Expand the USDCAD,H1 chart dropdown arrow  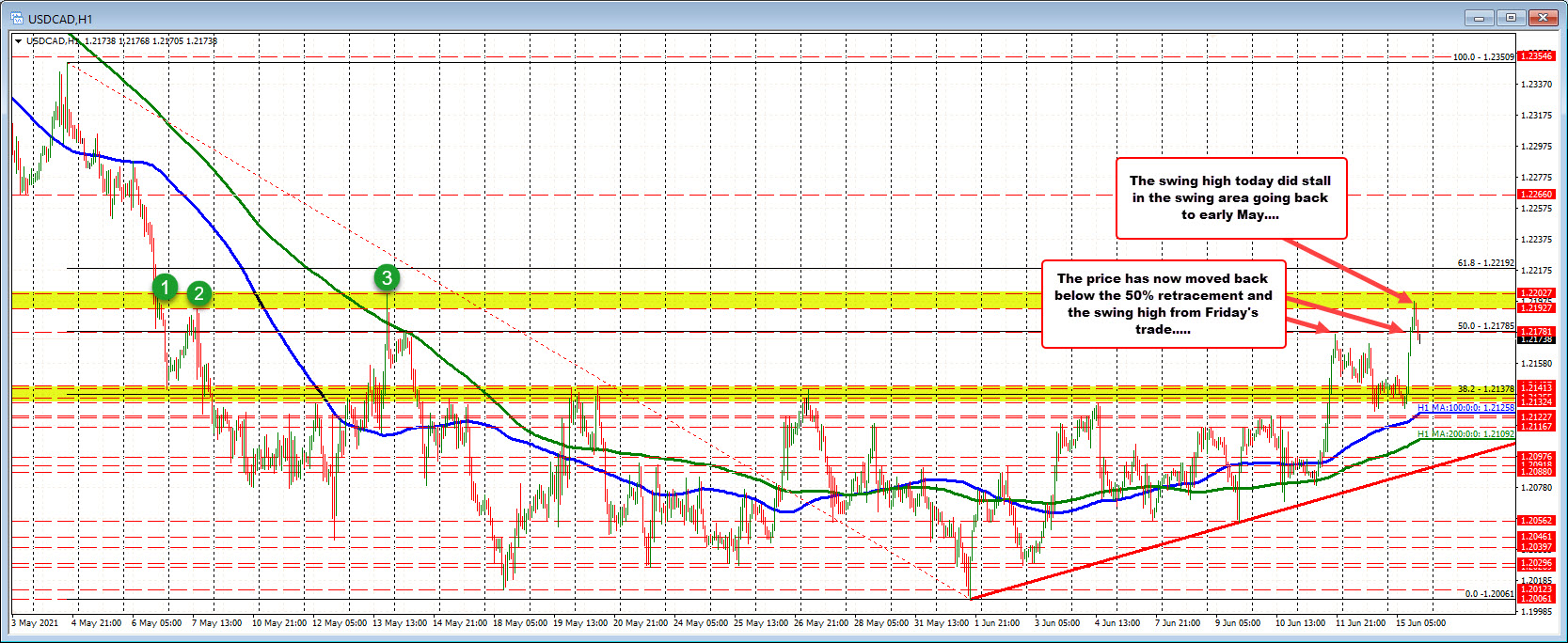[19, 41]
